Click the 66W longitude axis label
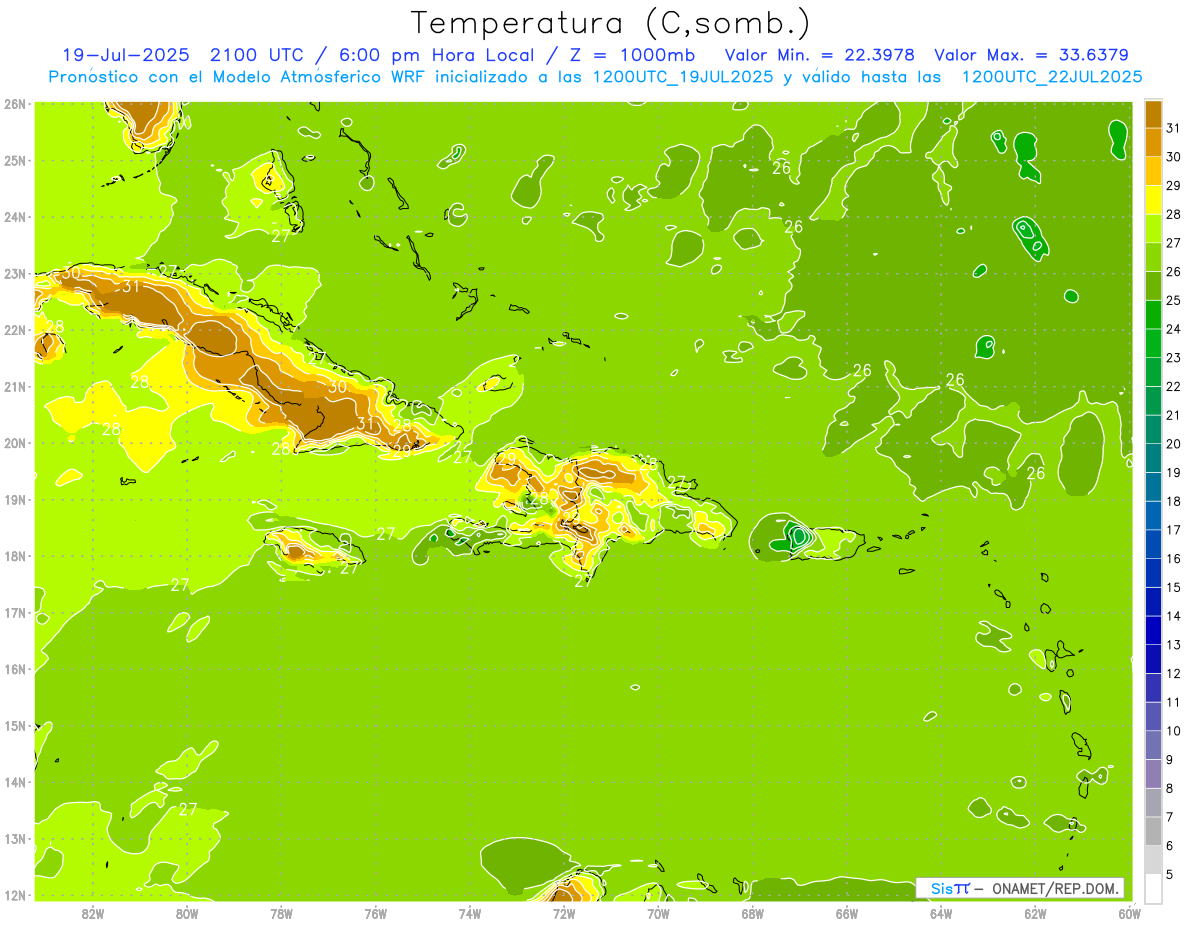This screenshot has height=927, width=1200. pos(846,913)
